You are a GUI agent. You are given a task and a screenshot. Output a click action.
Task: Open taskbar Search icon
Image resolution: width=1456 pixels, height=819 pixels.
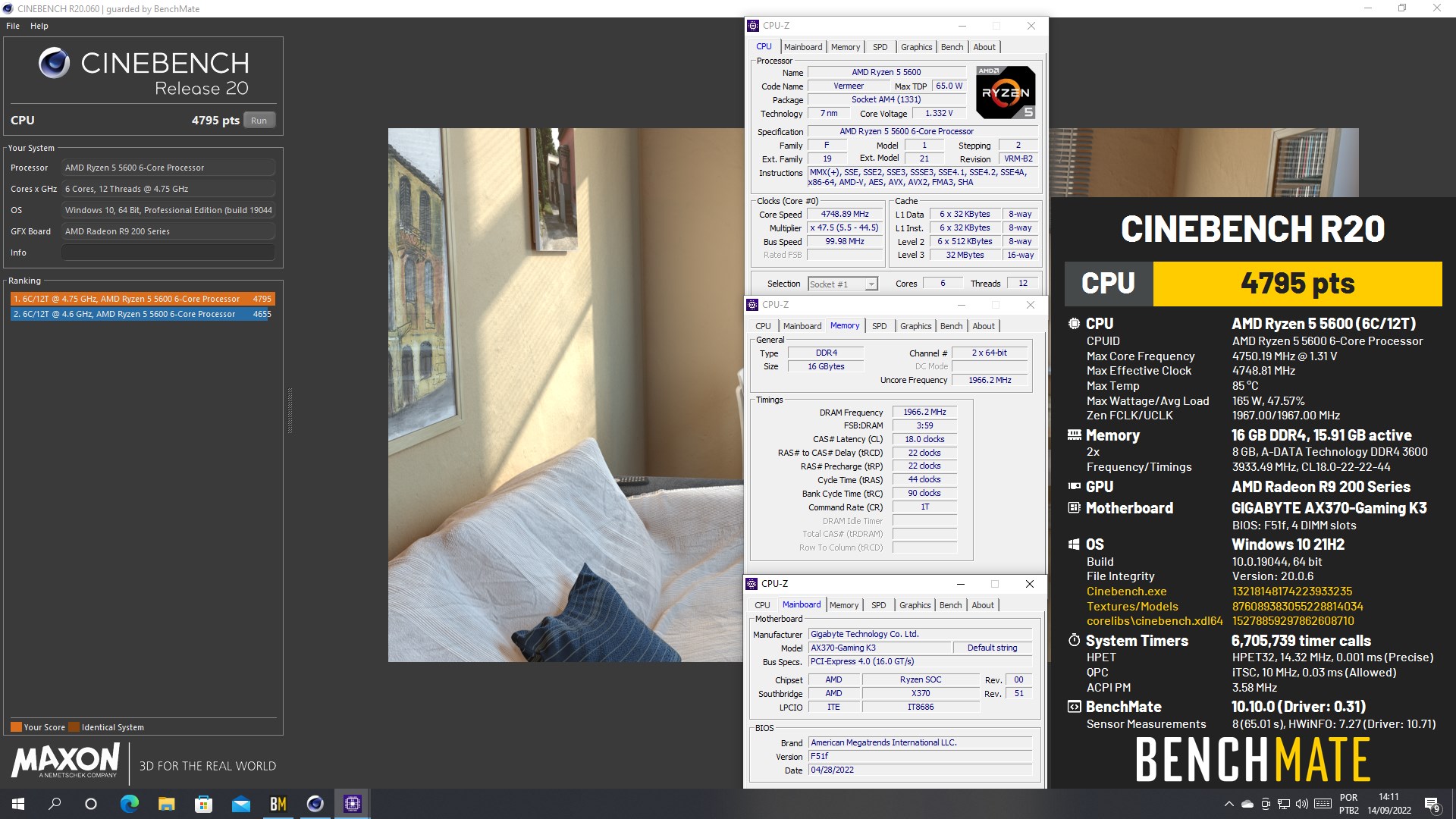click(x=55, y=804)
